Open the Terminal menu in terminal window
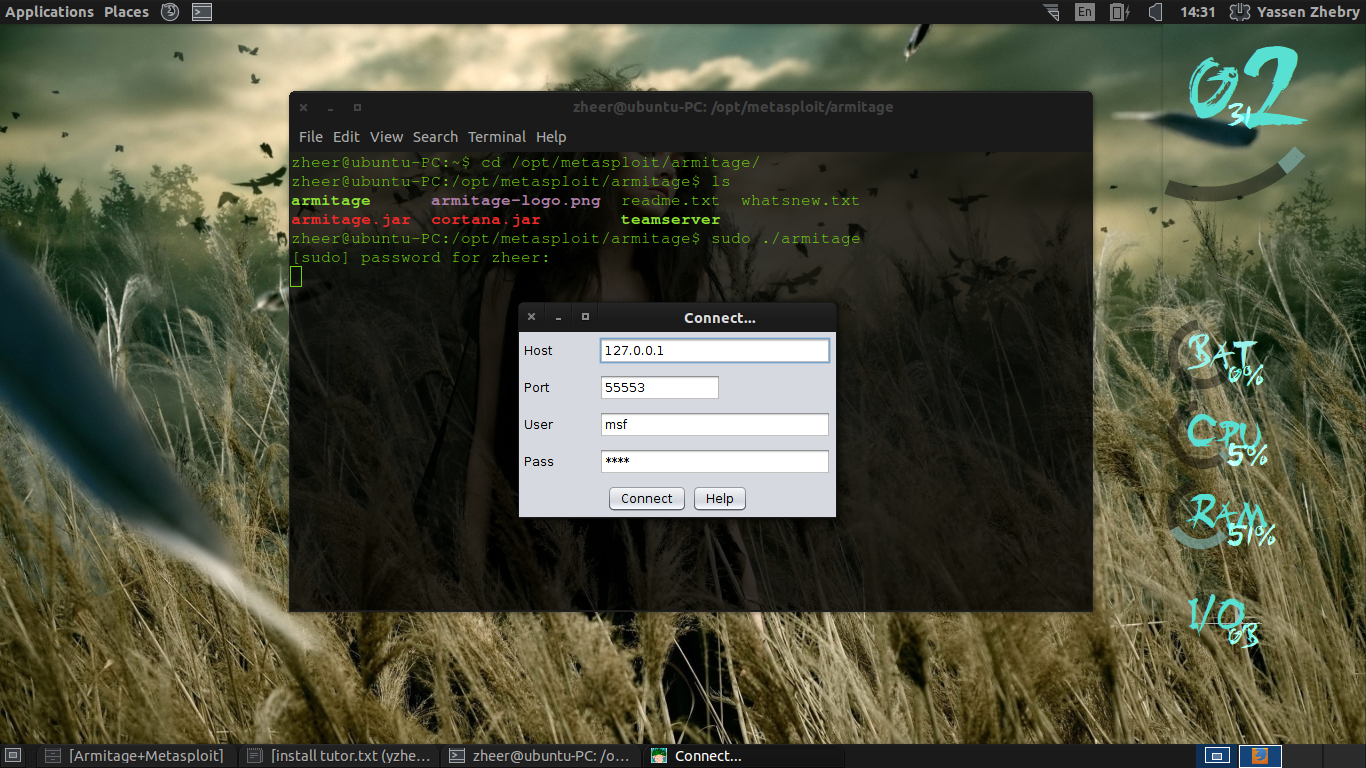The width and height of the screenshot is (1366, 768). (497, 137)
